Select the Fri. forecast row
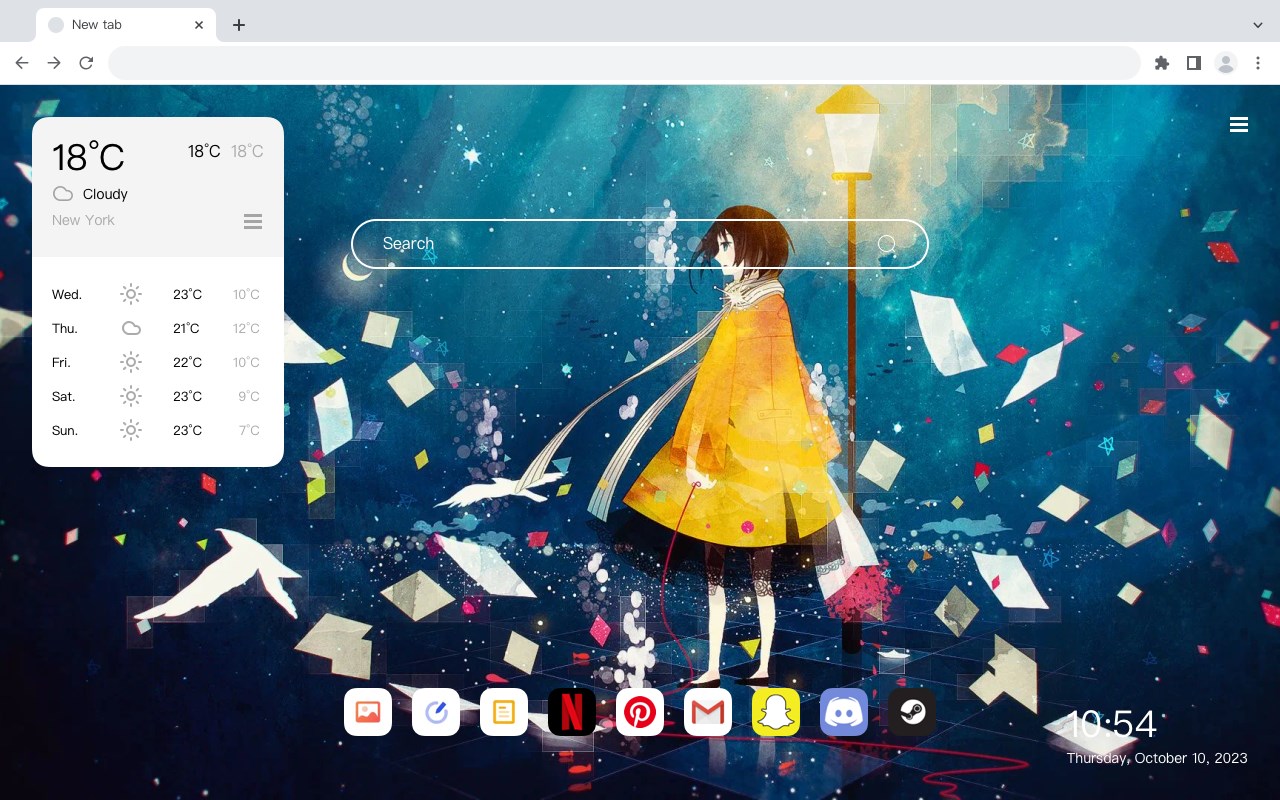1280x800 pixels. [158, 362]
